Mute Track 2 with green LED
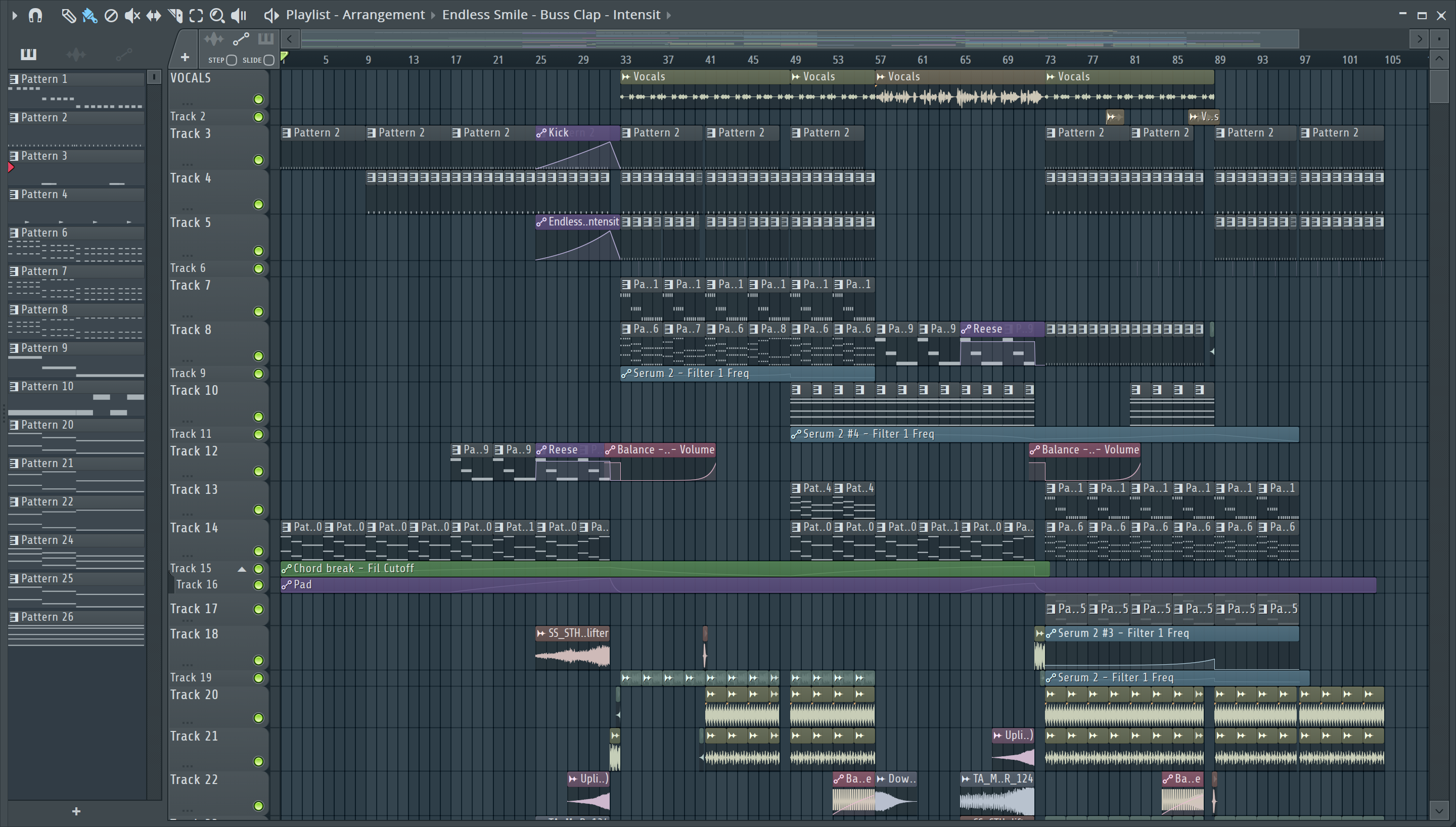 (258, 117)
